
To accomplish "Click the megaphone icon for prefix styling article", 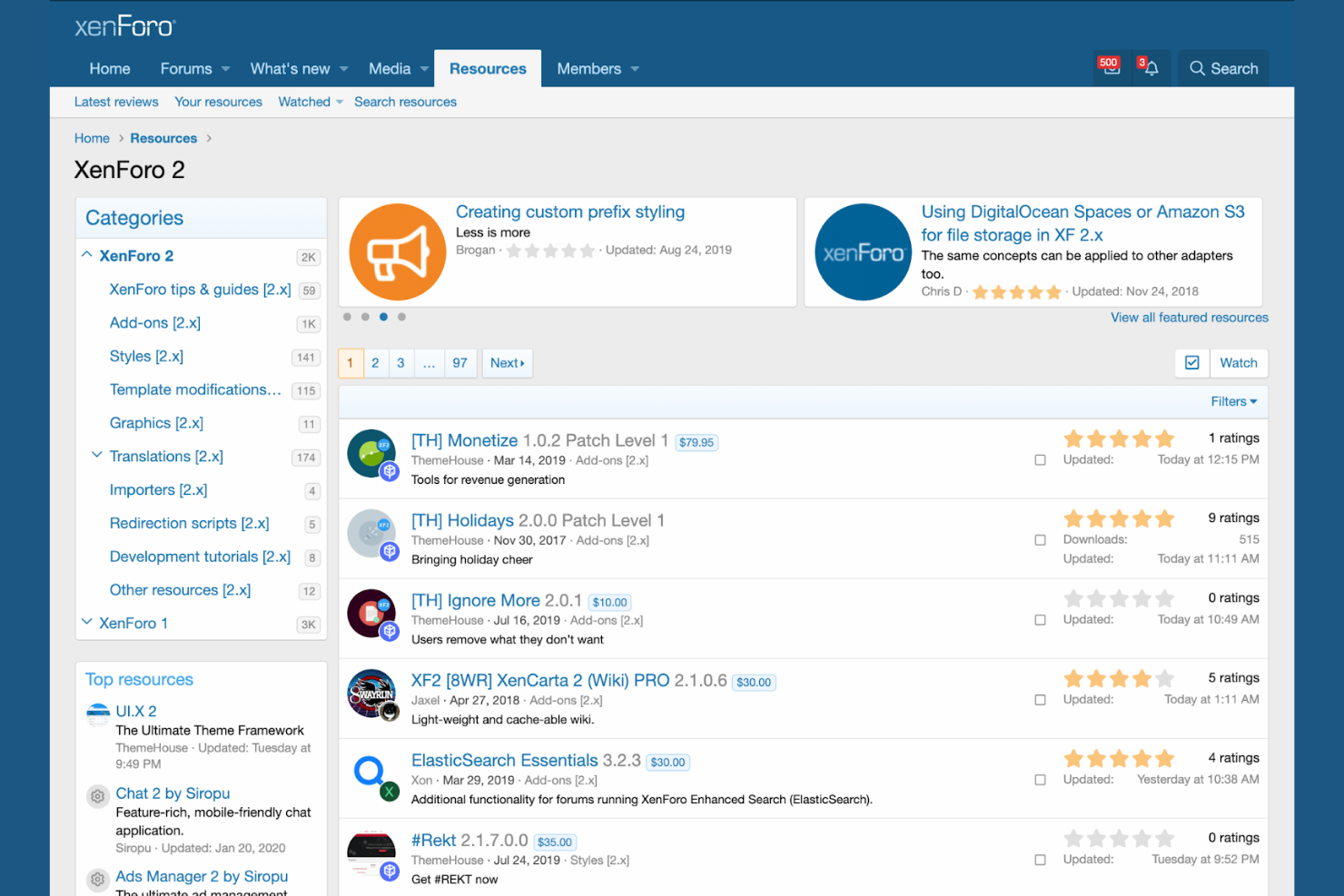I will pyautogui.click(x=397, y=251).
